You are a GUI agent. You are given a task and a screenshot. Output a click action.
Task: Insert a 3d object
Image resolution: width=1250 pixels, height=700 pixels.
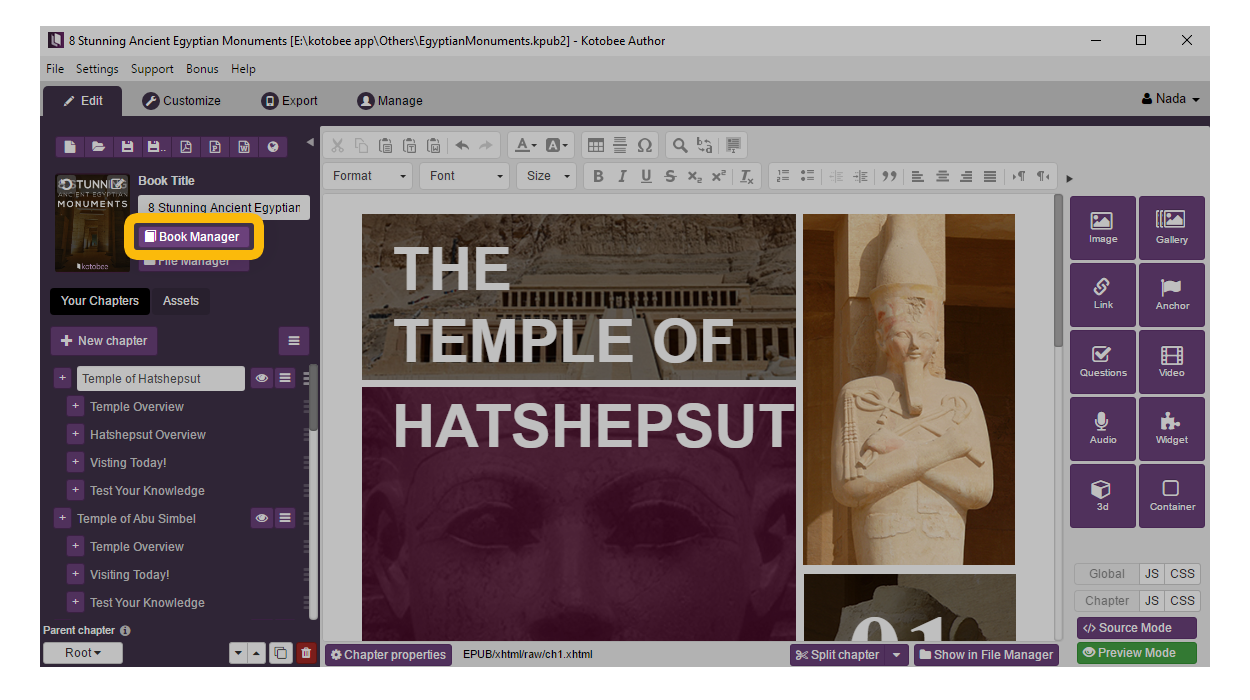click(1102, 495)
